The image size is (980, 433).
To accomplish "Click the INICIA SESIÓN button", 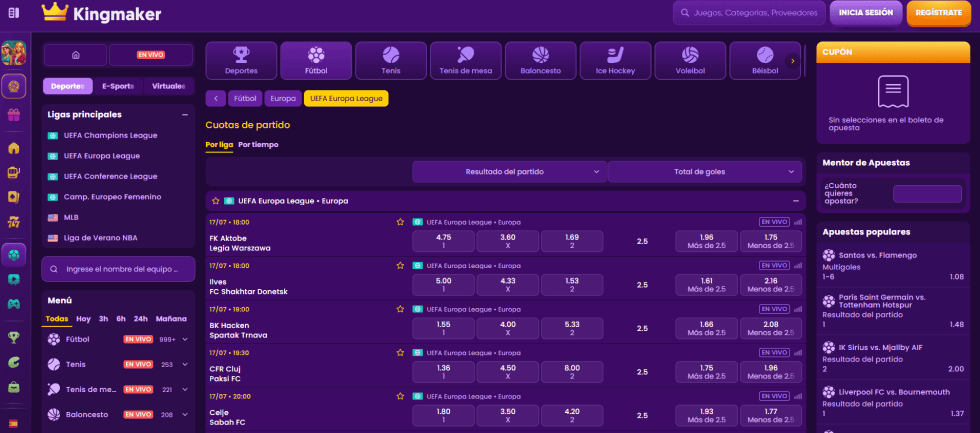I will pyautogui.click(x=865, y=13).
